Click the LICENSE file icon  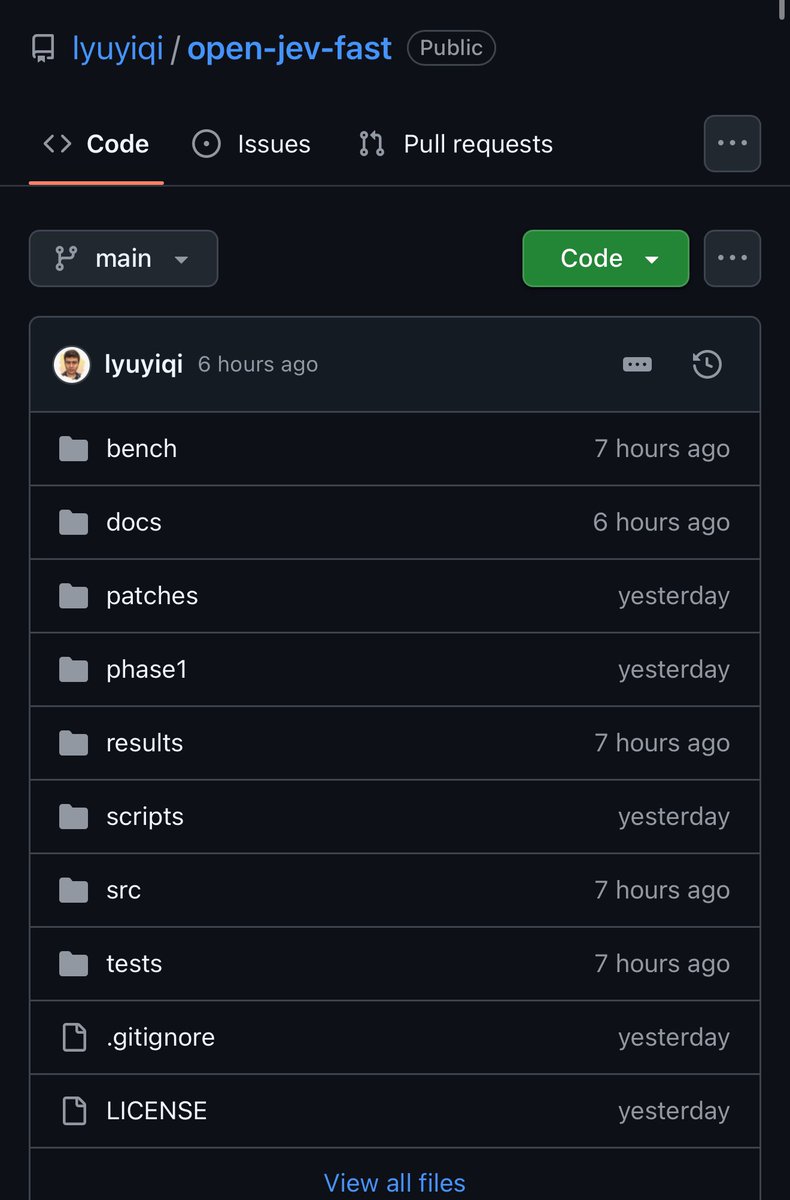74,1111
